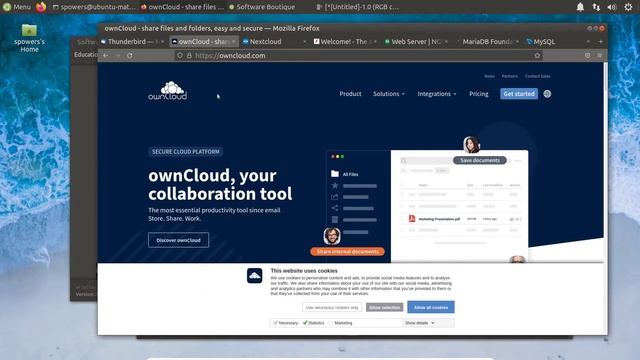
Task: Click the All Files folder icon in the mockup
Action: point(335,174)
